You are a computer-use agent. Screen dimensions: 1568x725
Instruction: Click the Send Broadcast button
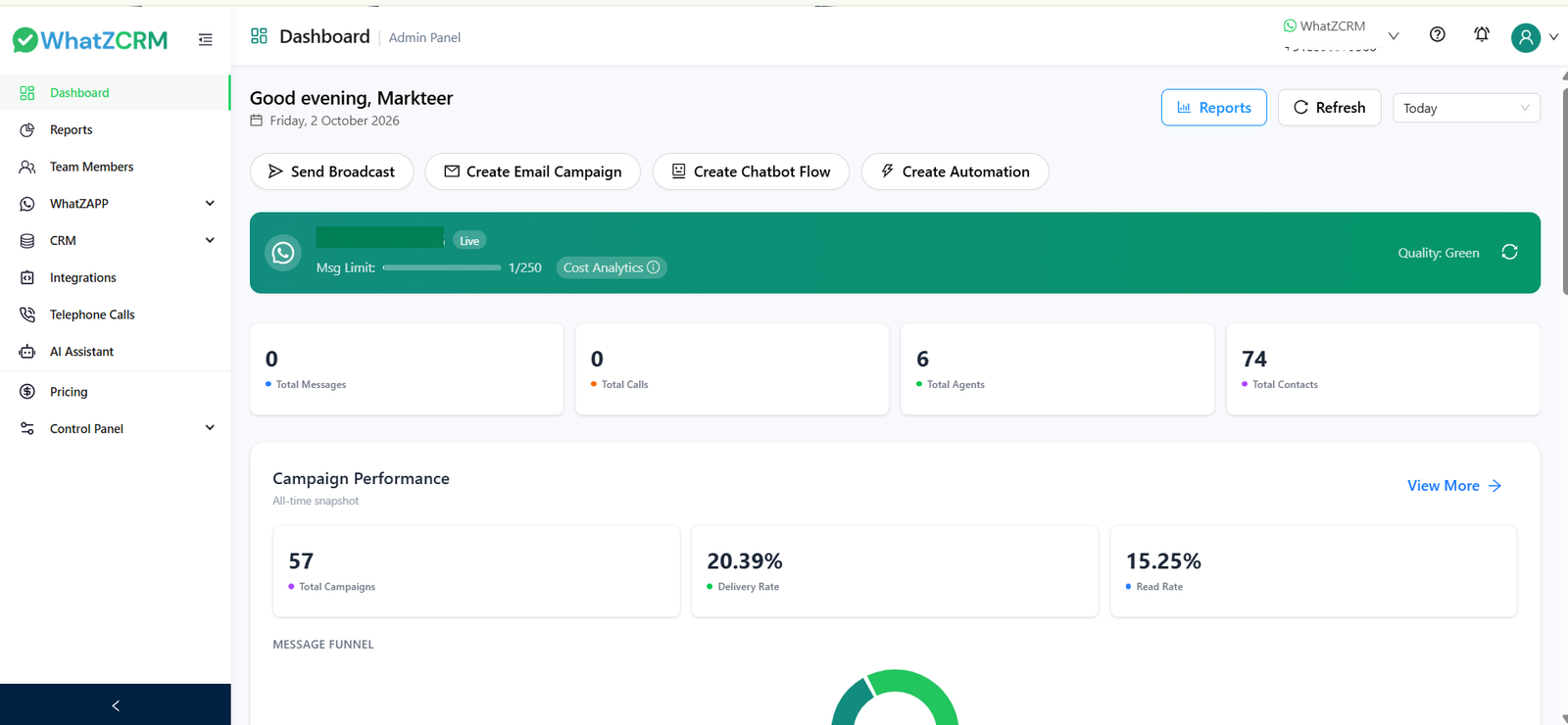331,171
